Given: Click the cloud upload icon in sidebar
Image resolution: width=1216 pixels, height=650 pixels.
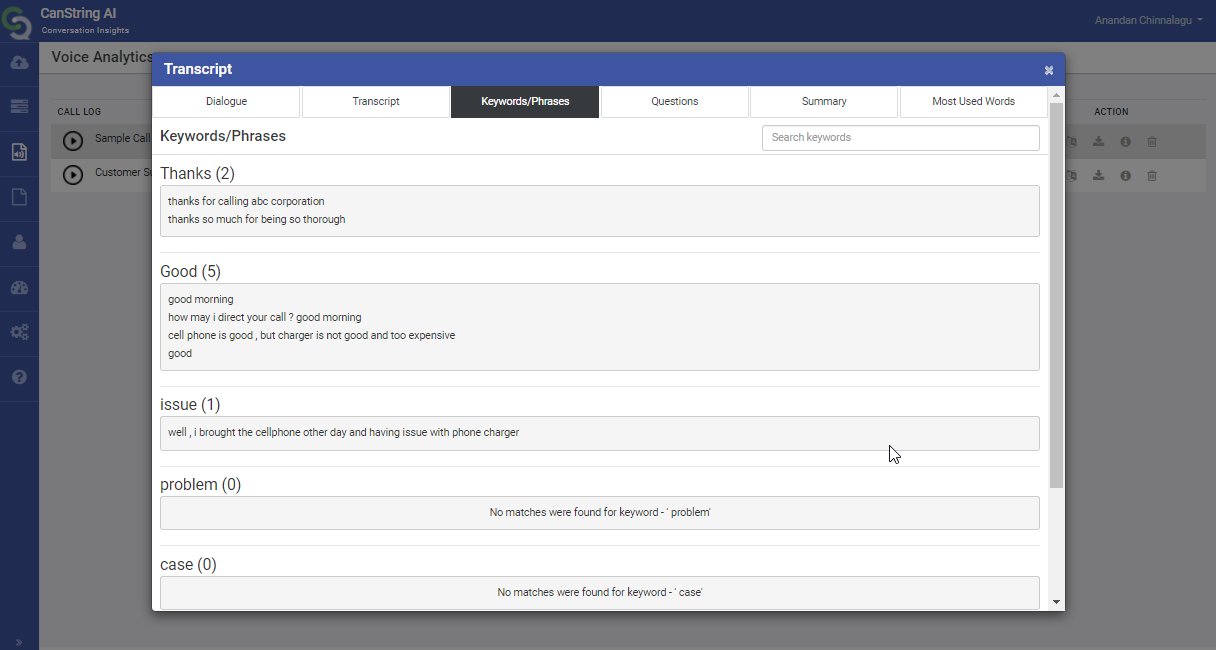Looking at the screenshot, I should coord(19,62).
